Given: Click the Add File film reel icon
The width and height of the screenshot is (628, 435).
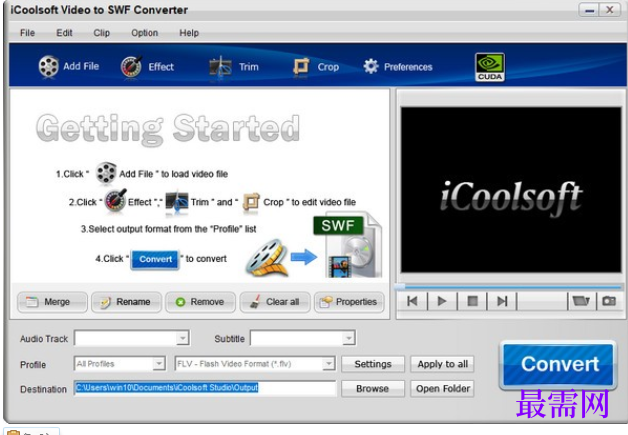Looking at the screenshot, I should (x=48, y=66).
